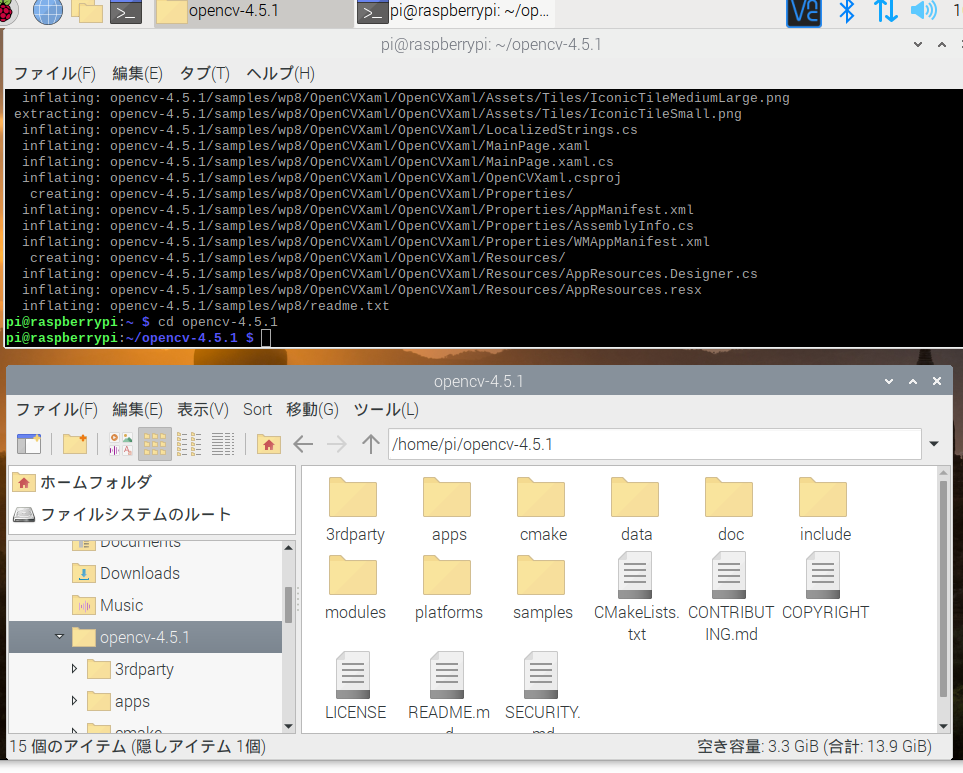Click the file pane vertical scrollbar

click(943, 589)
